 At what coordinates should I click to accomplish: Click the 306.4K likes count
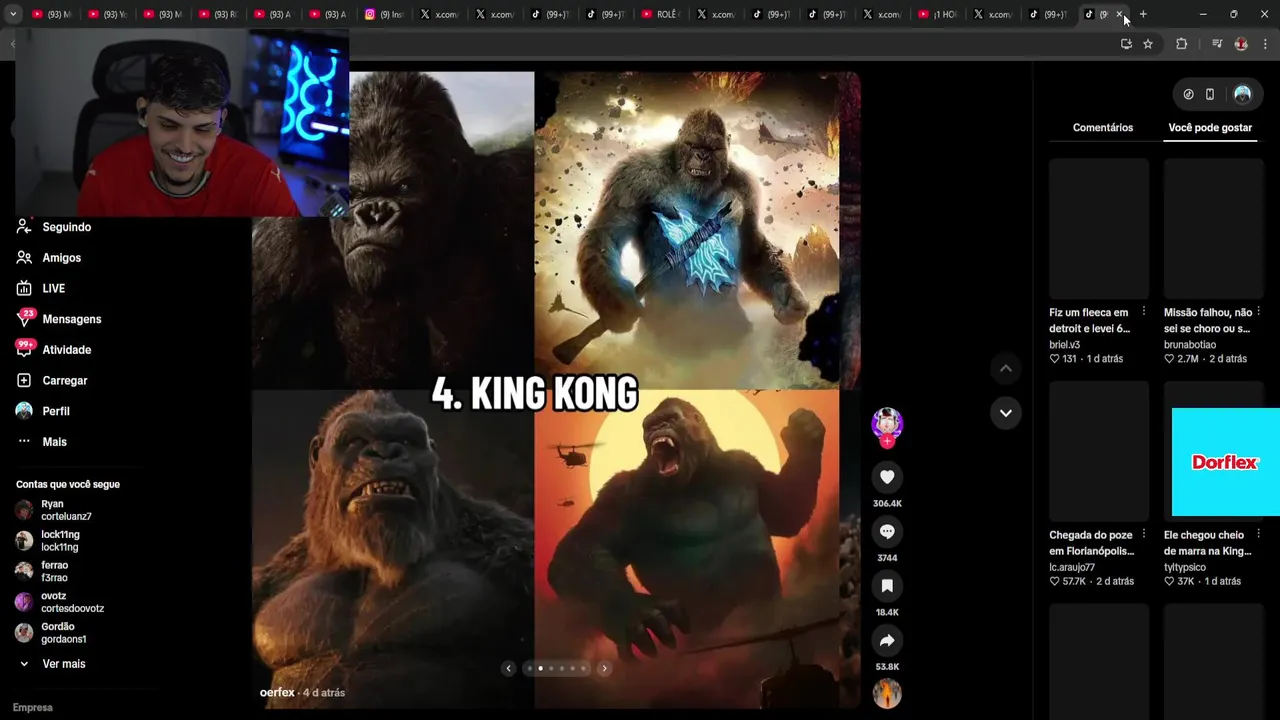887,504
